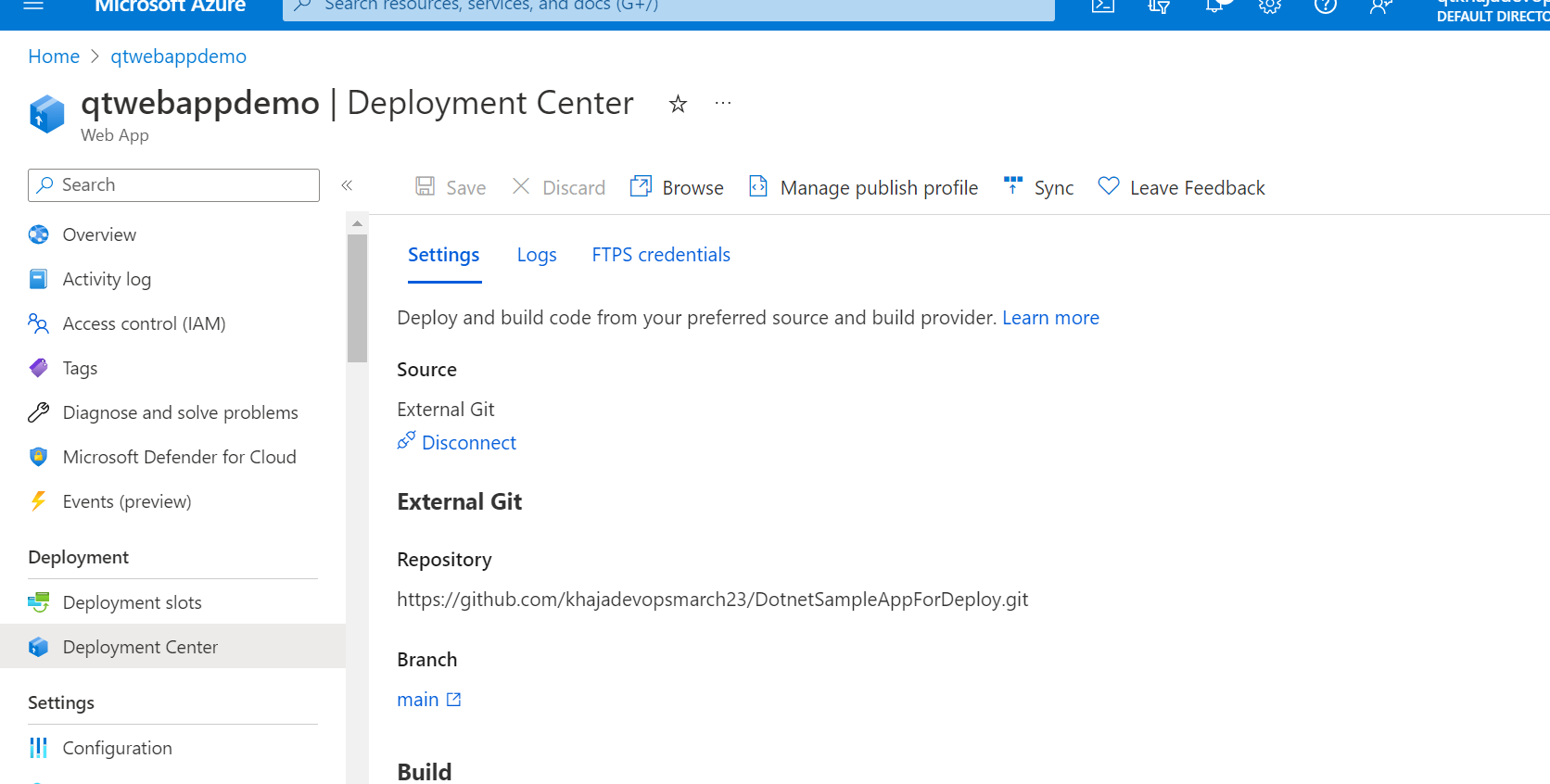Click the Microsoft Azure logo text
Image resolution: width=1550 pixels, height=784 pixels.
171,6
